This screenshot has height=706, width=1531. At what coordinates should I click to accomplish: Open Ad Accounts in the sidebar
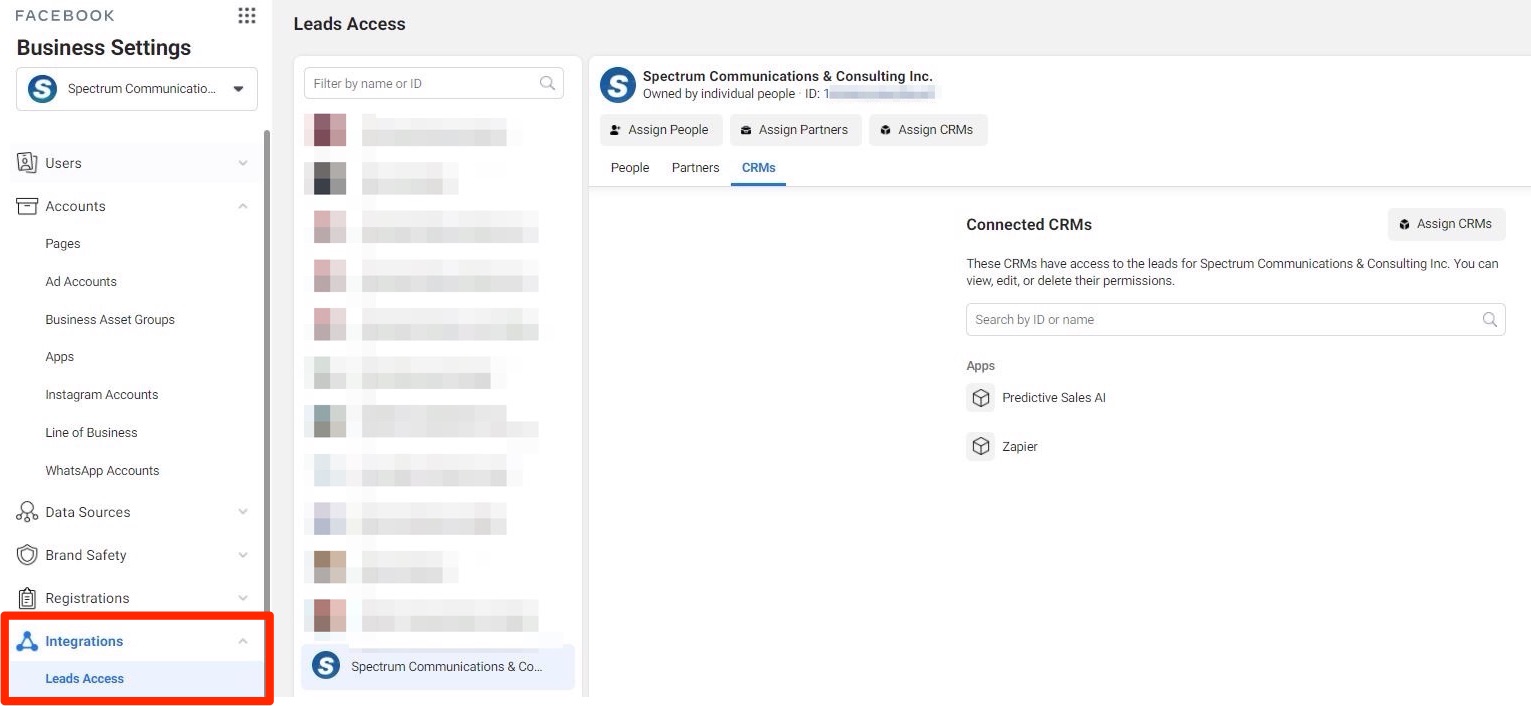[x=81, y=282]
